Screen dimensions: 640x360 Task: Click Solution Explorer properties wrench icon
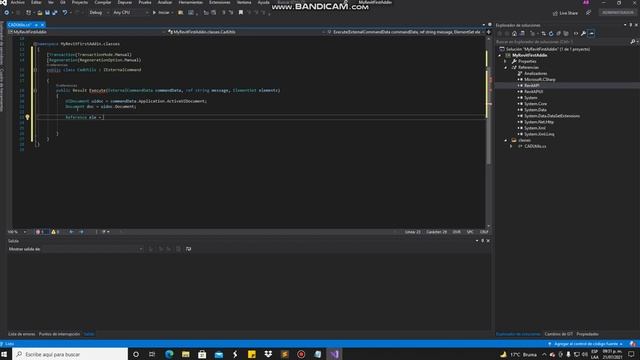pyautogui.click(x=584, y=33)
